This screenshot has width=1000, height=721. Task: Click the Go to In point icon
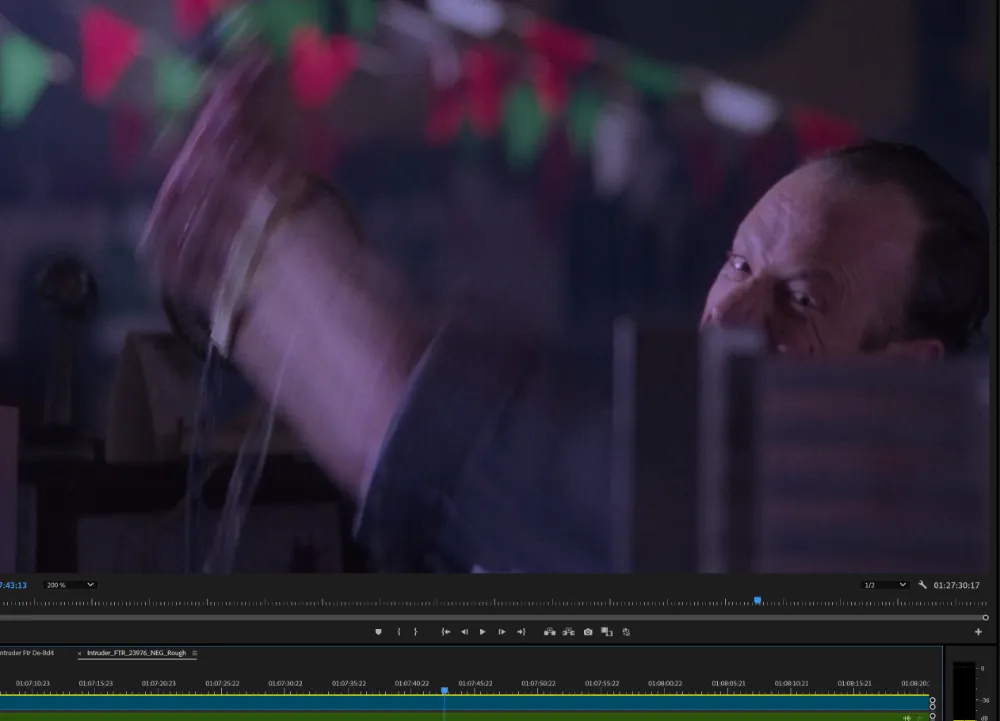[446, 632]
